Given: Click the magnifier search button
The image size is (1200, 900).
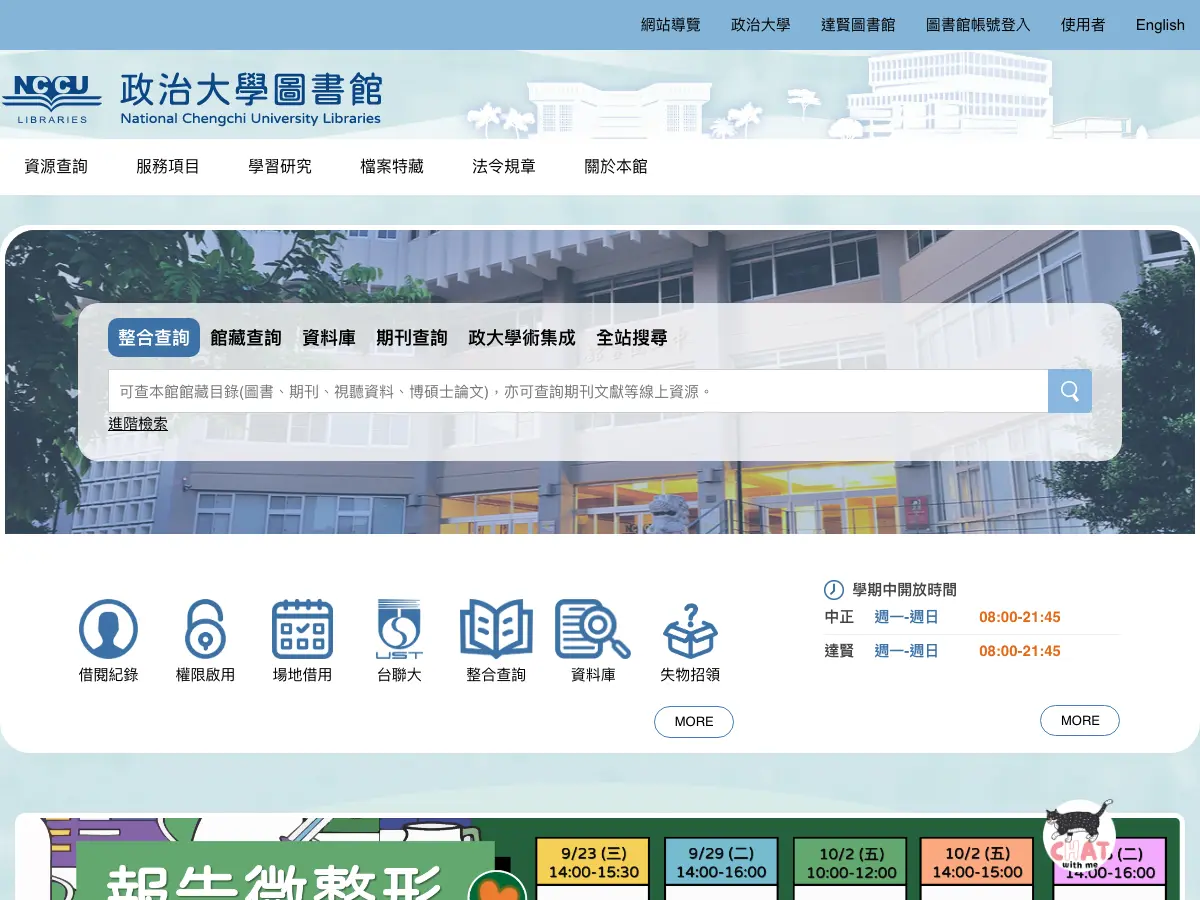Looking at the screenshot, I should (1069, 391).
